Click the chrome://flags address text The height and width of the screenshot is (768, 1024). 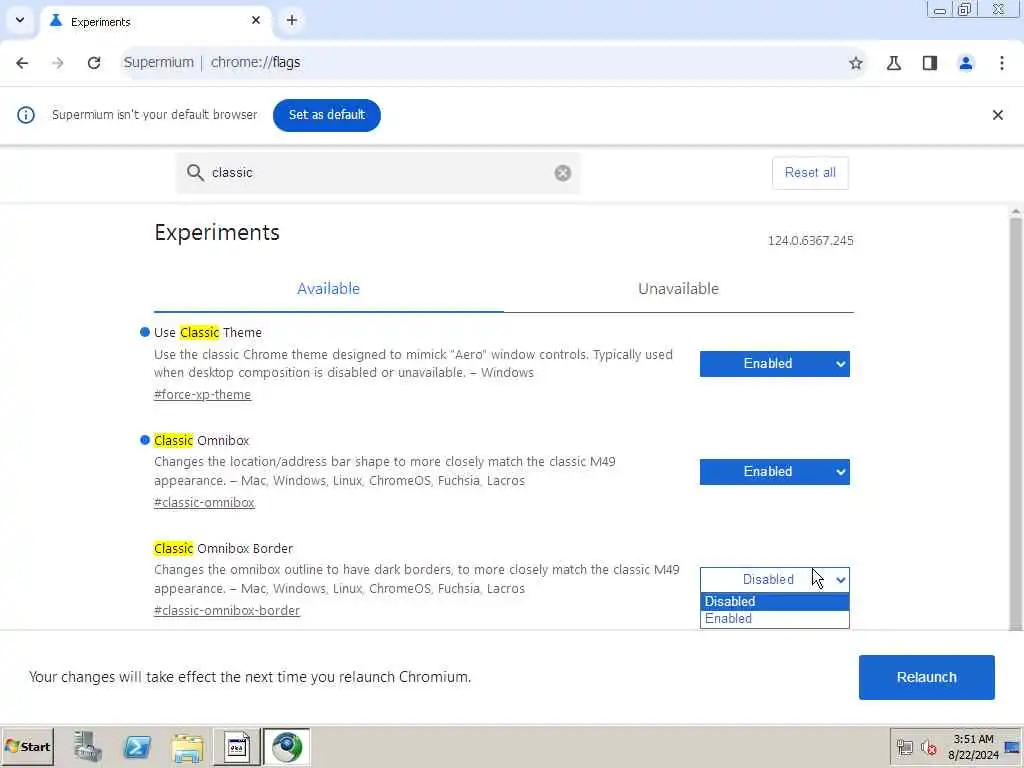[x=255, y=62]
